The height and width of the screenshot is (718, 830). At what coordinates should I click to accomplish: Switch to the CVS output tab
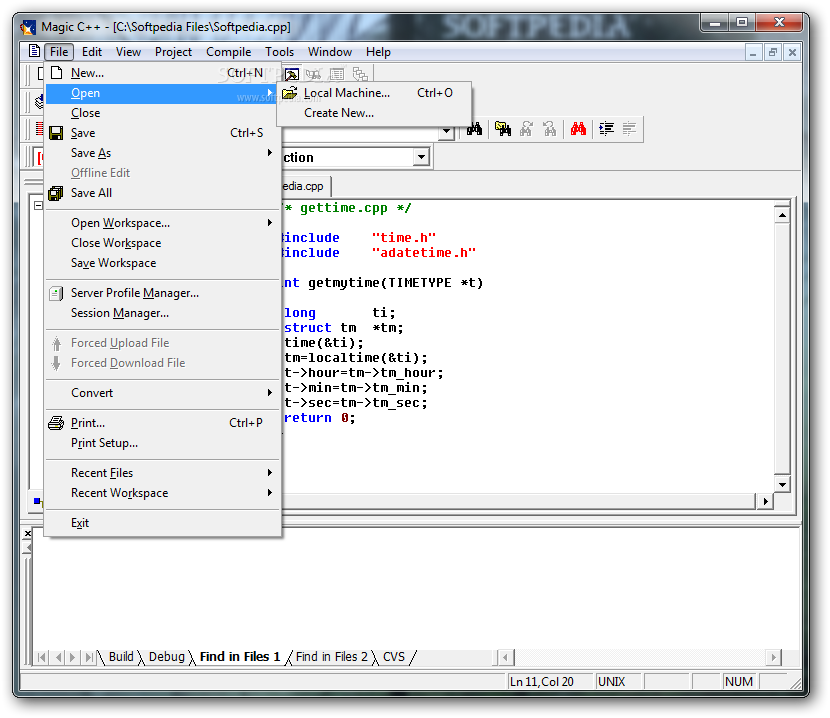(x=394, y=657)
